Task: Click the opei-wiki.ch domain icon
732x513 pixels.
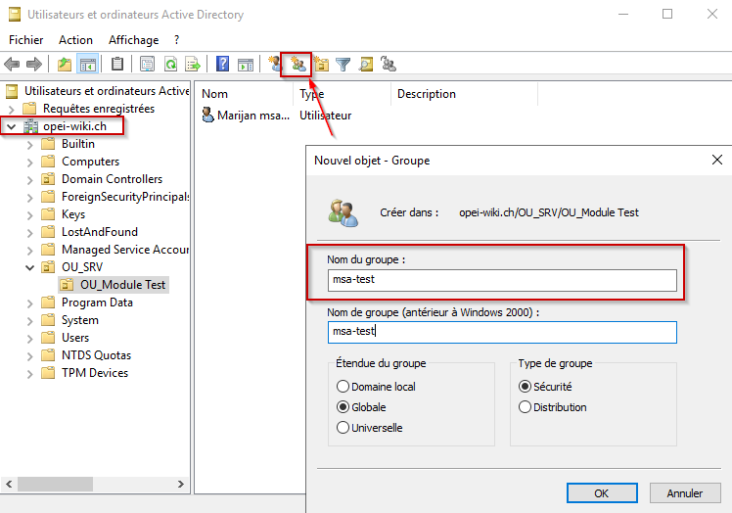Action: click(x=31, y=126)
